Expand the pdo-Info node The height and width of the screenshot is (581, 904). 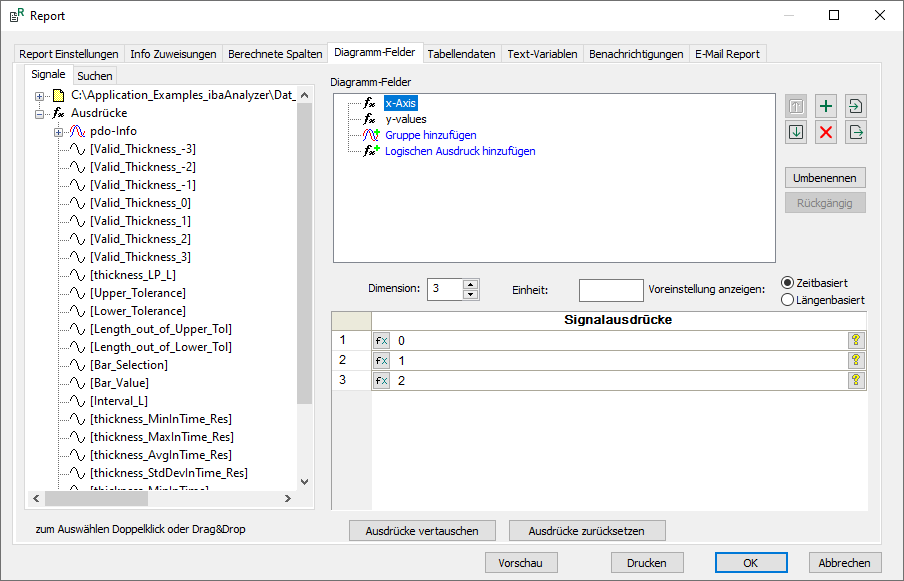pyautogui.click(x=58, y=132)
